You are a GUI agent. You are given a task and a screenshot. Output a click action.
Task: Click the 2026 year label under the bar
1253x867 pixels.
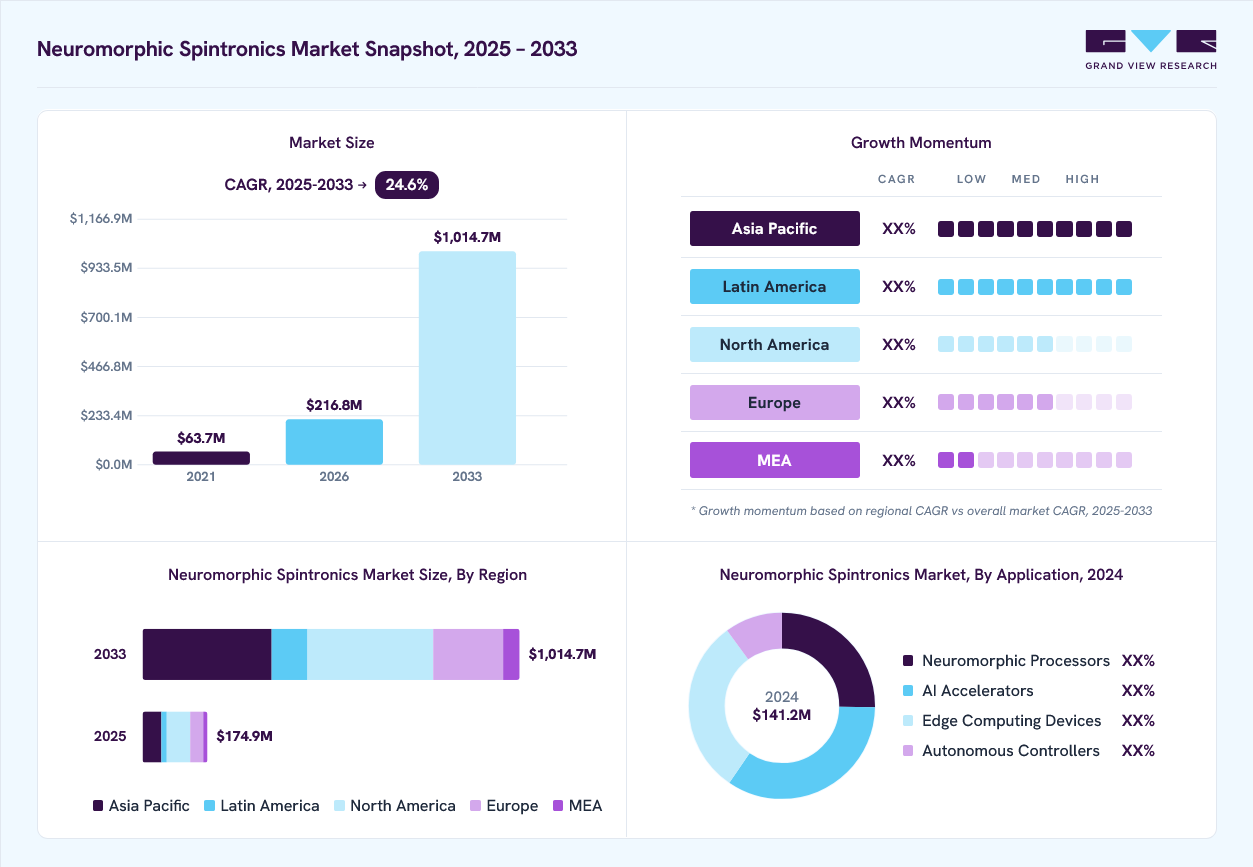(334, 477)
